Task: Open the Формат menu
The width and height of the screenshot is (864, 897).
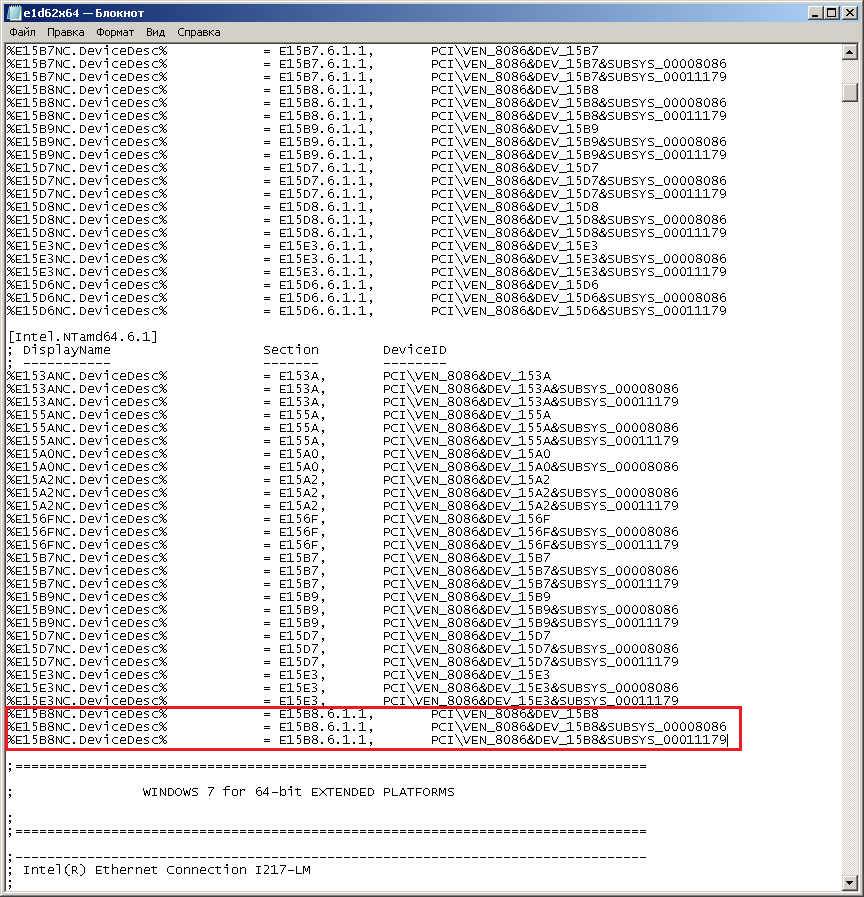Action: coord(115,32)
